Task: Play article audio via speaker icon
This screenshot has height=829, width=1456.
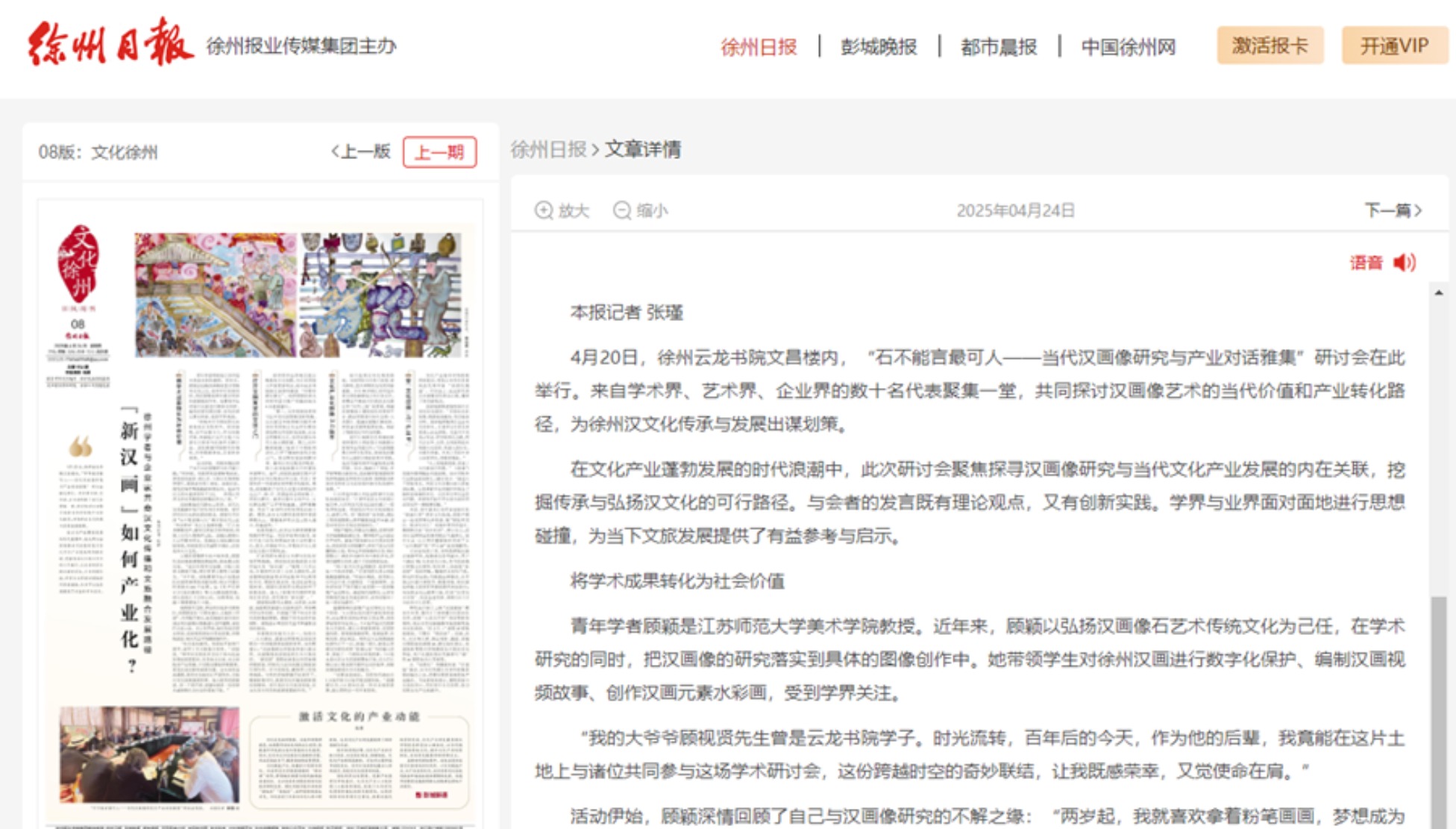Action: point(1405,263)
